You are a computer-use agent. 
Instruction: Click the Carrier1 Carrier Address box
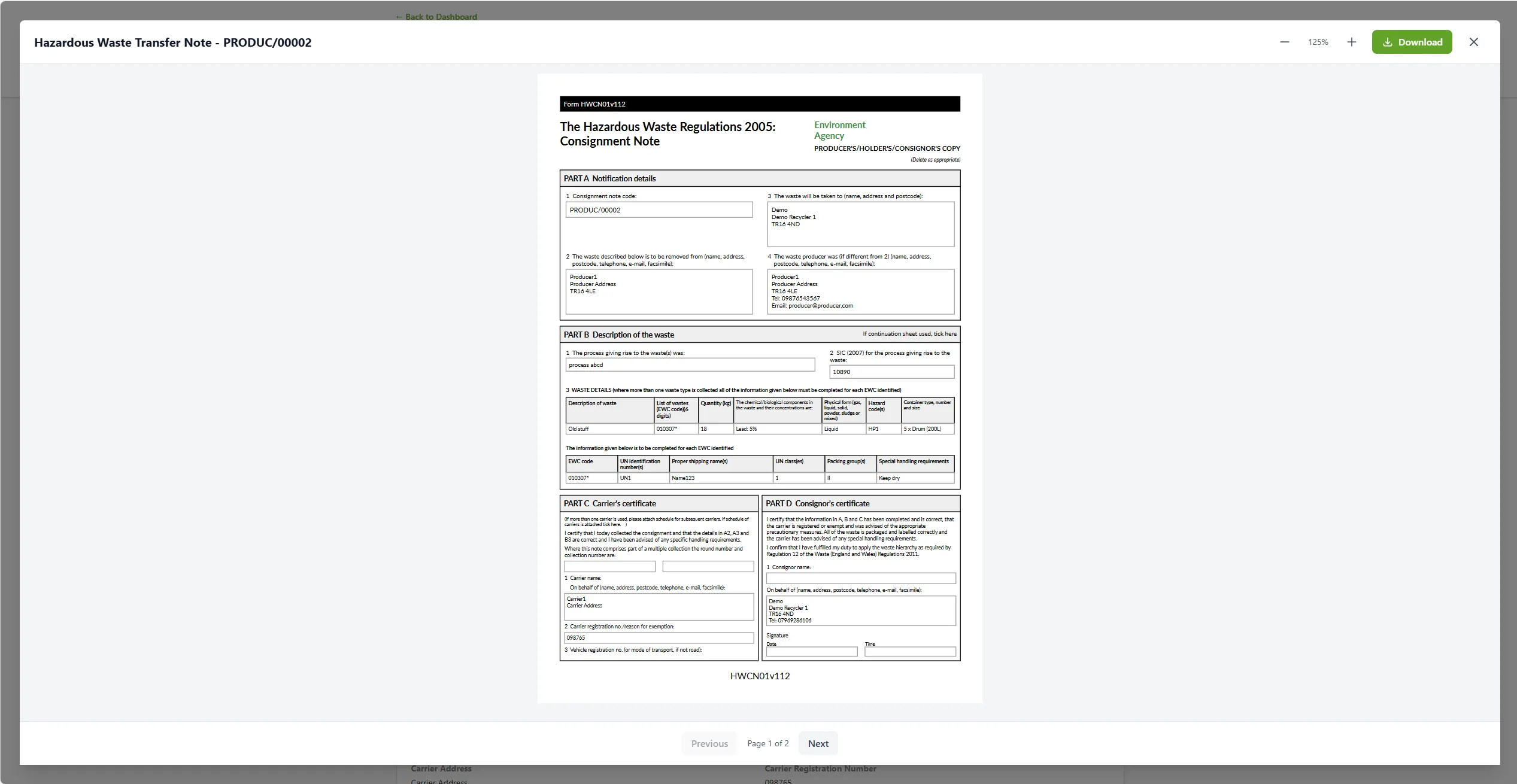(x=659, y=606)
